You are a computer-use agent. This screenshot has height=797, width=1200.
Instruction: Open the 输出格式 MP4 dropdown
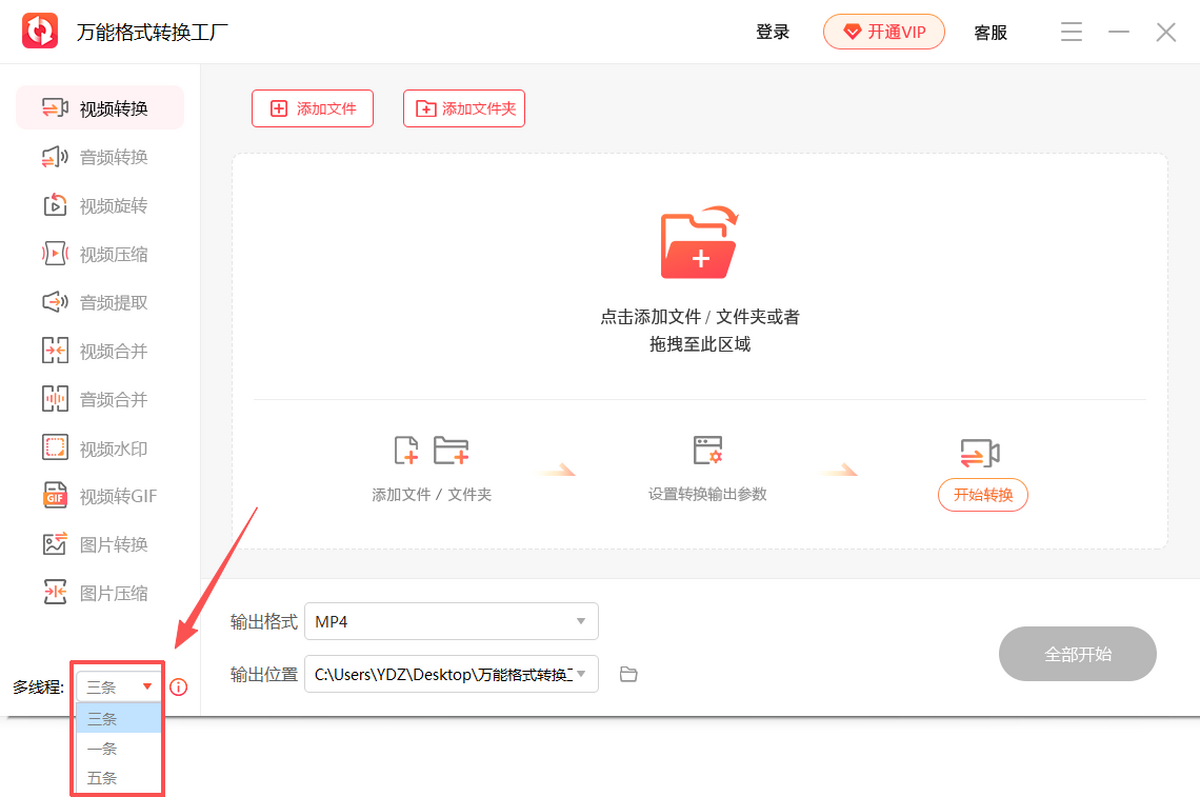pyautogui.click(x=451, y=621)
